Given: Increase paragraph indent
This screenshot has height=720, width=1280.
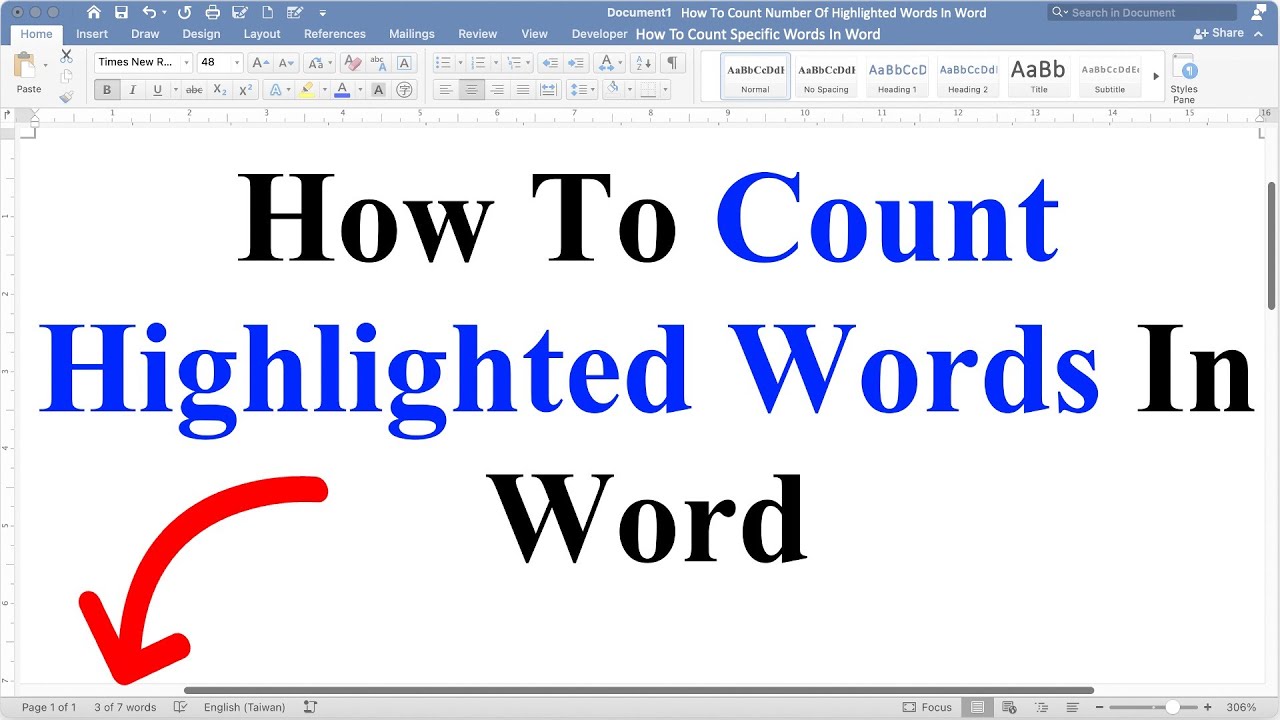Looking at the screenshot, I should pos(575,62).
